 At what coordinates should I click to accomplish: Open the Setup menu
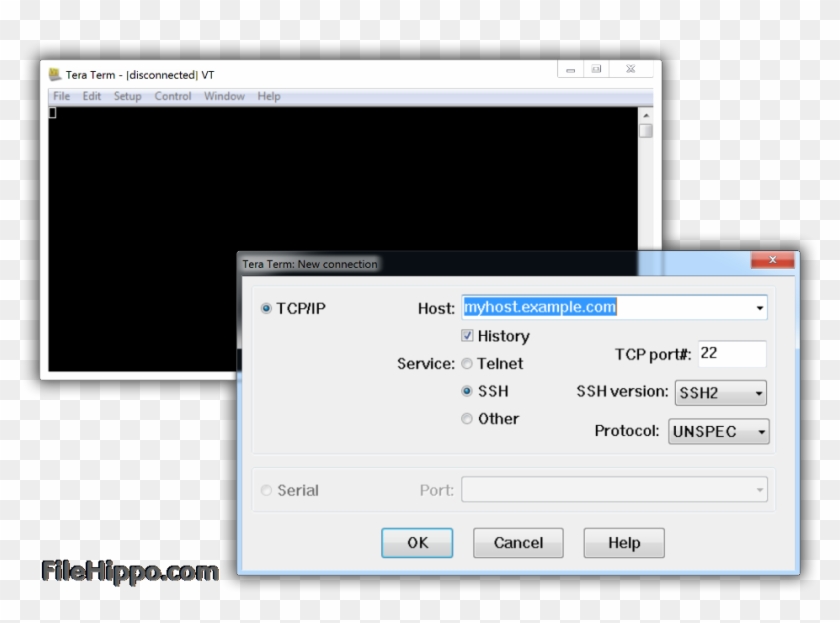(128, 96)
